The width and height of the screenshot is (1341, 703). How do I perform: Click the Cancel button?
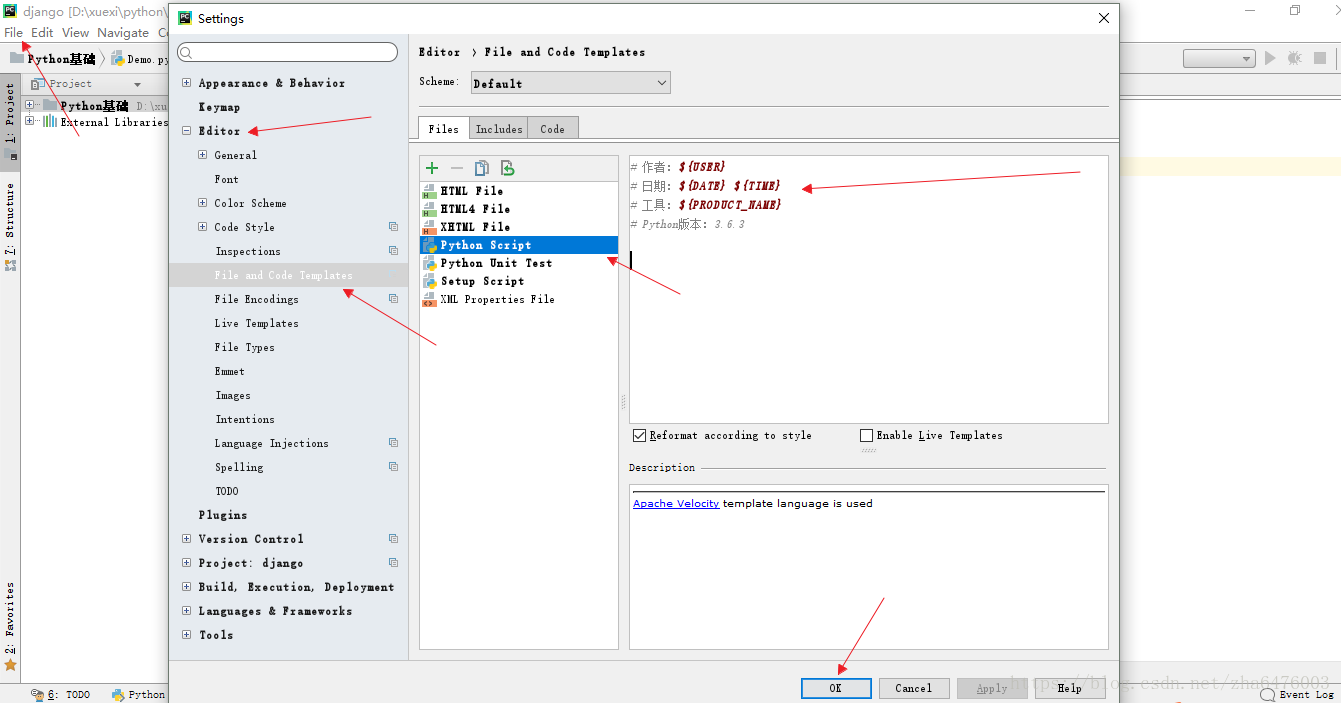914,688
